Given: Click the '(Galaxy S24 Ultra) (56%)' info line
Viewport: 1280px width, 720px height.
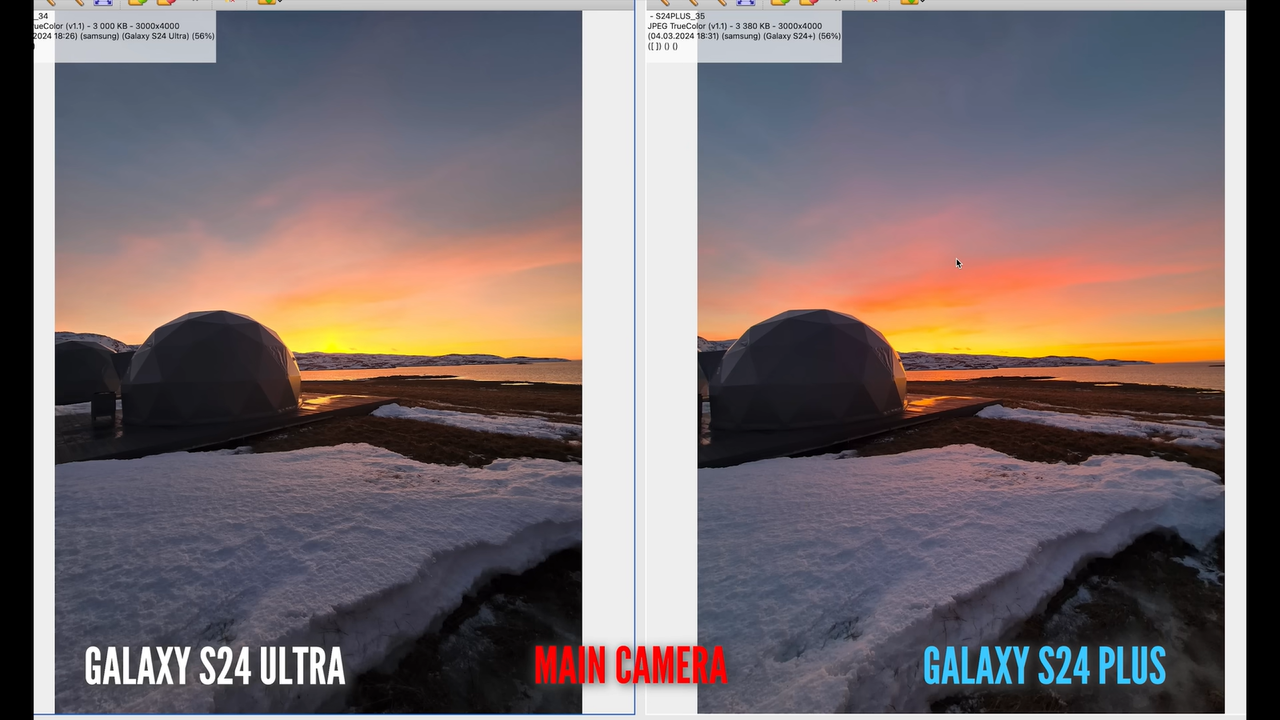Looking at the screenshot, I should coord(124,36).
